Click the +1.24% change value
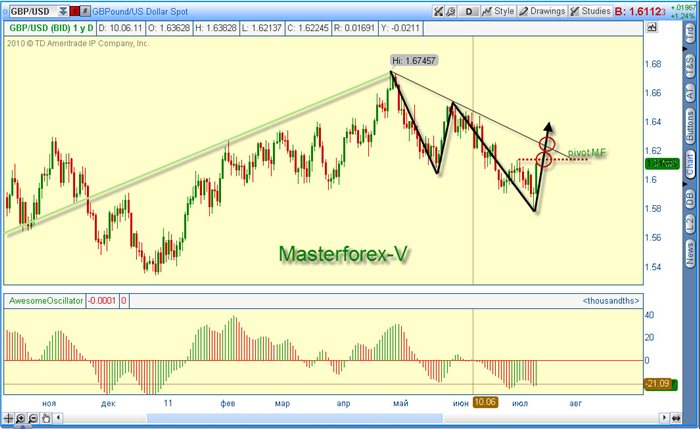This screenshot has height=429, width=700. coord(683,17)
